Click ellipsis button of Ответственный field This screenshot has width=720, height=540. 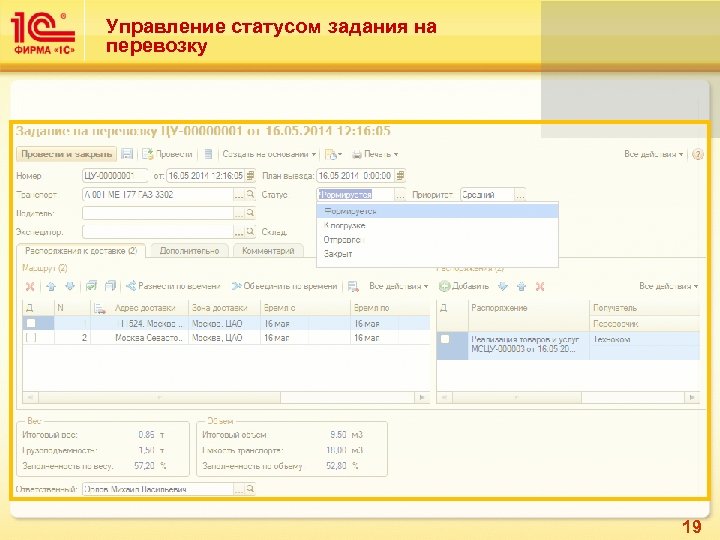238,489
